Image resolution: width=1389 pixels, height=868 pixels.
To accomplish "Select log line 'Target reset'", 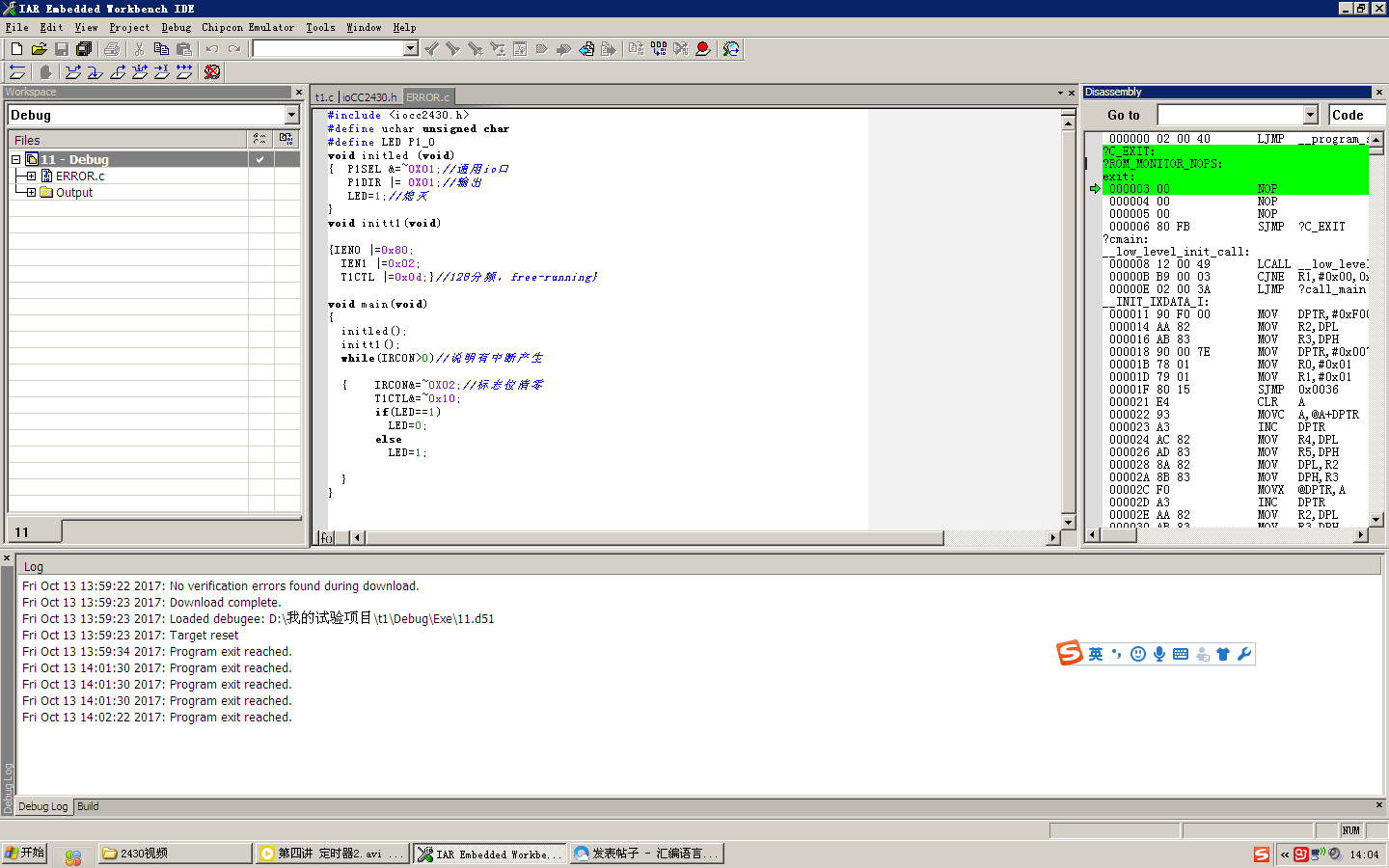I will point(130,635).
